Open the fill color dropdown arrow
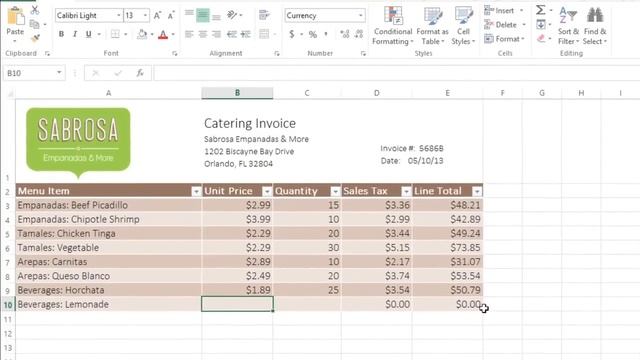 coord(152,34)
